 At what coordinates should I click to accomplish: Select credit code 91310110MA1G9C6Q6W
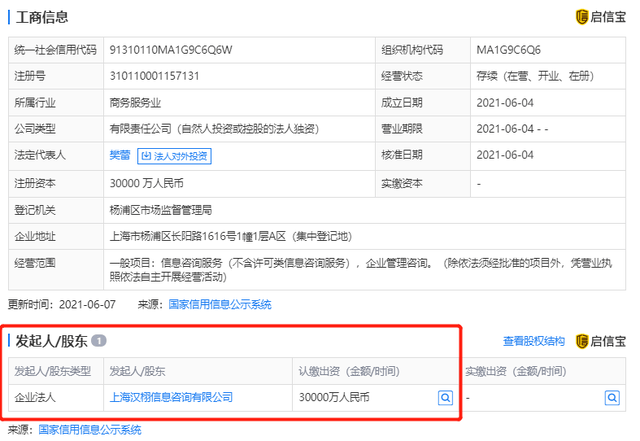[171, 50]
